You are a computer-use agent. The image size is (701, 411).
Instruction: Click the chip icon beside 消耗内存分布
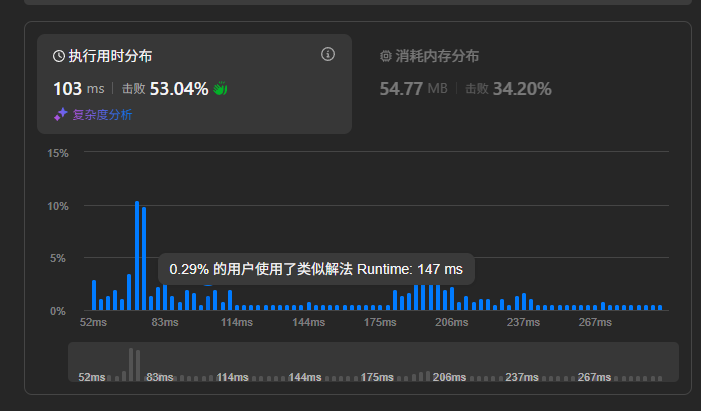tap(386, 56)
